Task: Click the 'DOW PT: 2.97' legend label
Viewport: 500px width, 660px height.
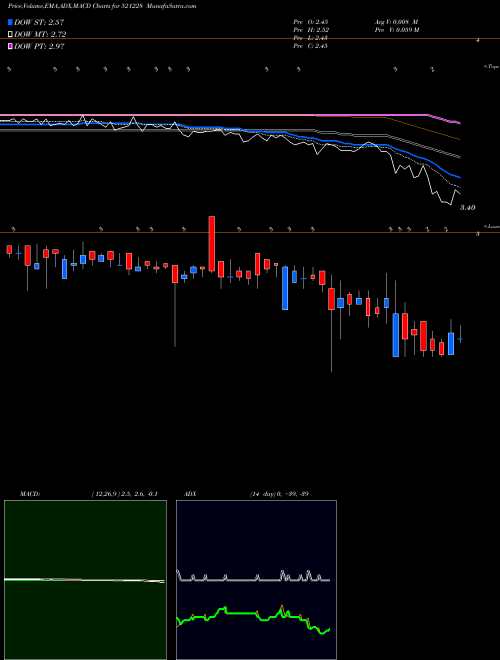Action: pos(39,46)
